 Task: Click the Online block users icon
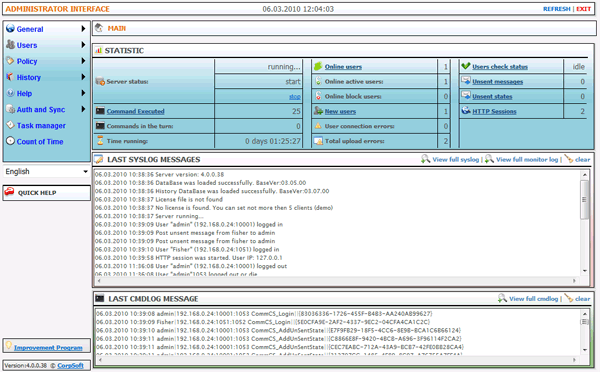pyautogui.click(x=318, y=96)
